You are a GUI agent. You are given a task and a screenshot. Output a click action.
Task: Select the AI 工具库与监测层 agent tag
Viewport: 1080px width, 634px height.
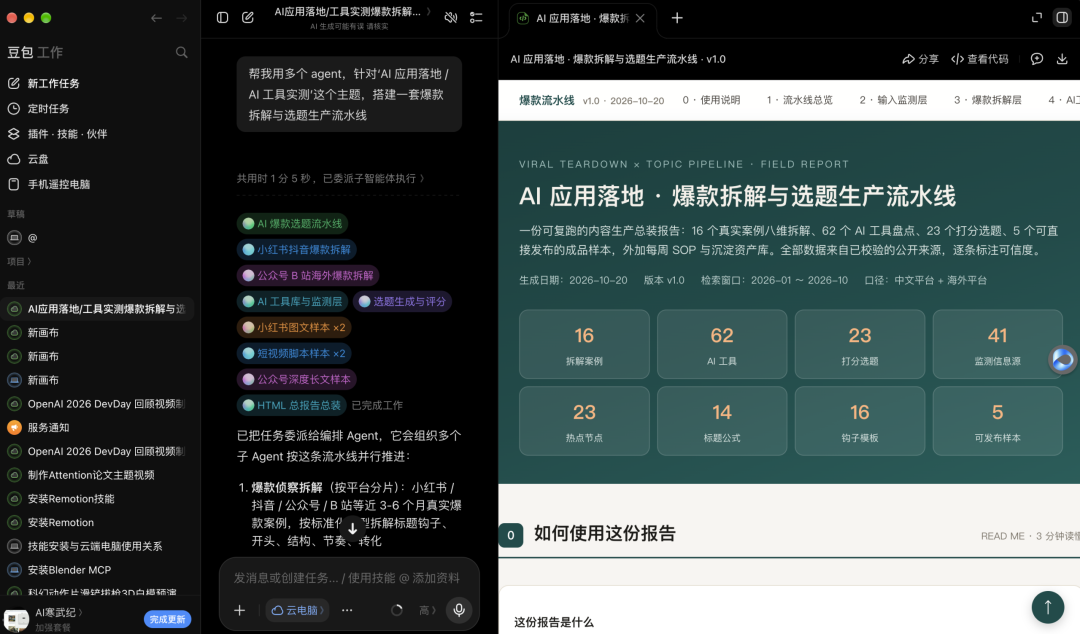(292, 302)
